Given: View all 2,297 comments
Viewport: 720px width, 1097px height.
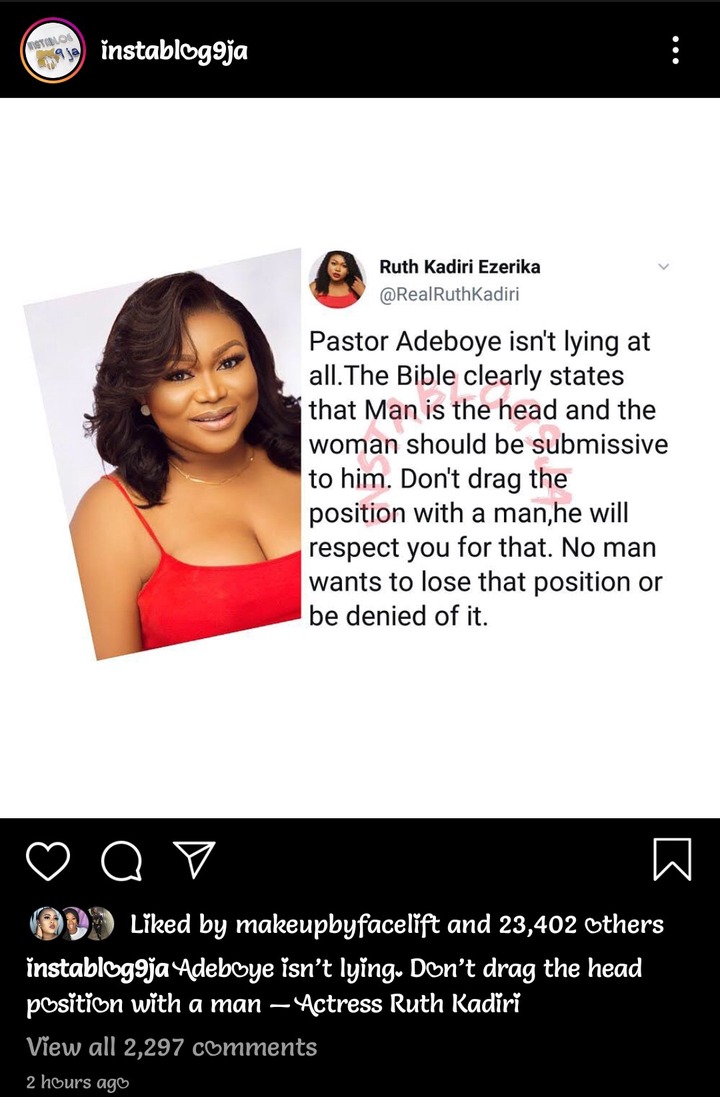Looking at the screenshot, I should click(x=171, y=1047).
